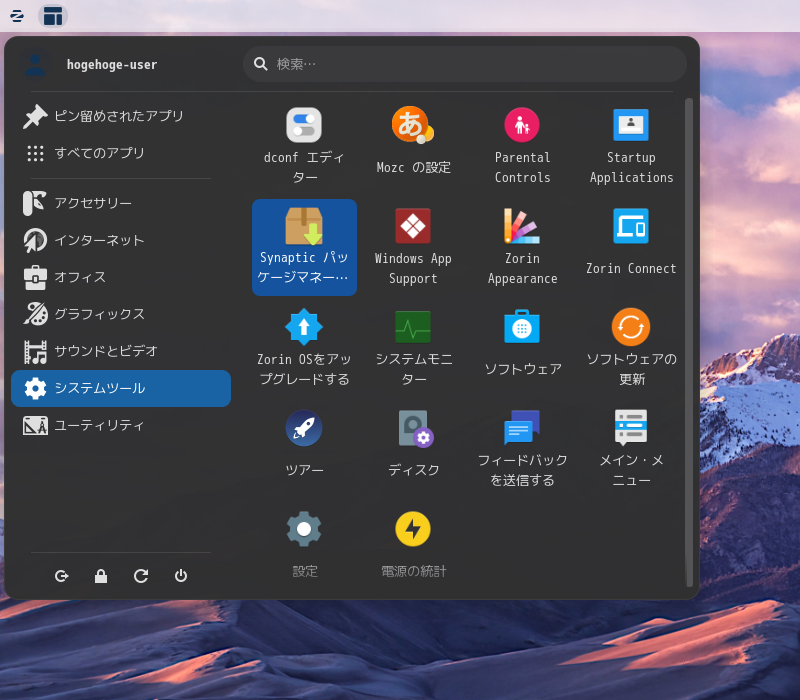Select システムツール category

(121, 388)
